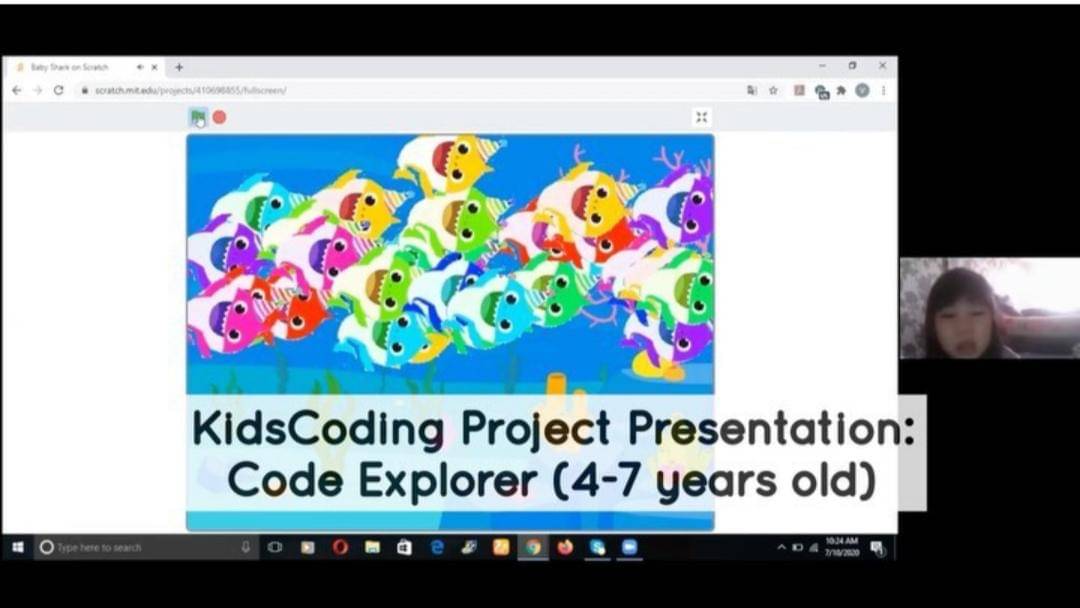Click the Chrome profile avatar
The image size is (1080, 608).
point(862,90)
